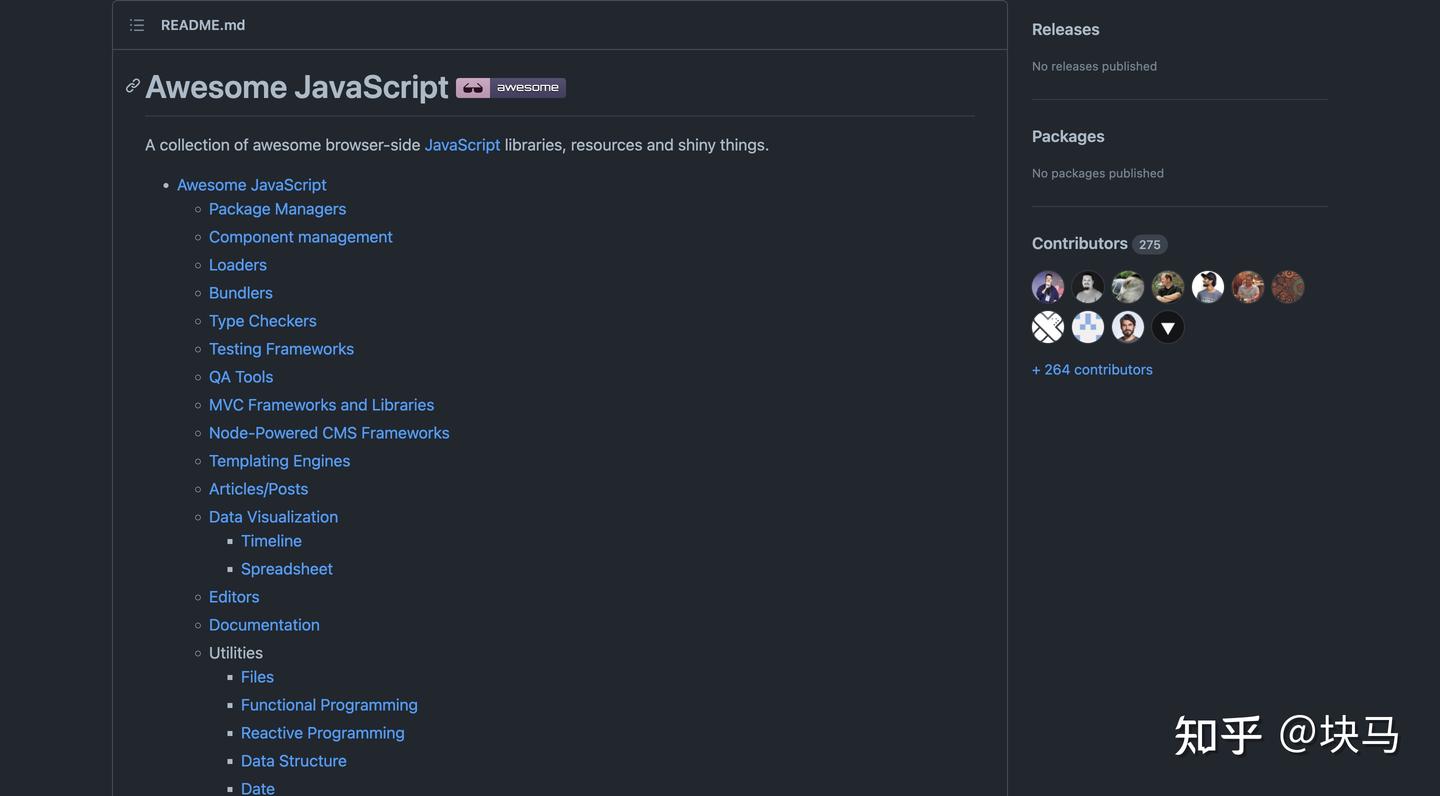This screenshot has width=1440, height=796.
Task: Open avatar of man with crossed arms
Action: click(1168, 287)
